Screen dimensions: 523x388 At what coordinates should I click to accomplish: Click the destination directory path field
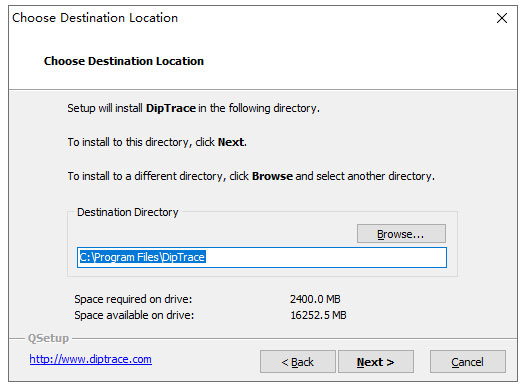262,257
